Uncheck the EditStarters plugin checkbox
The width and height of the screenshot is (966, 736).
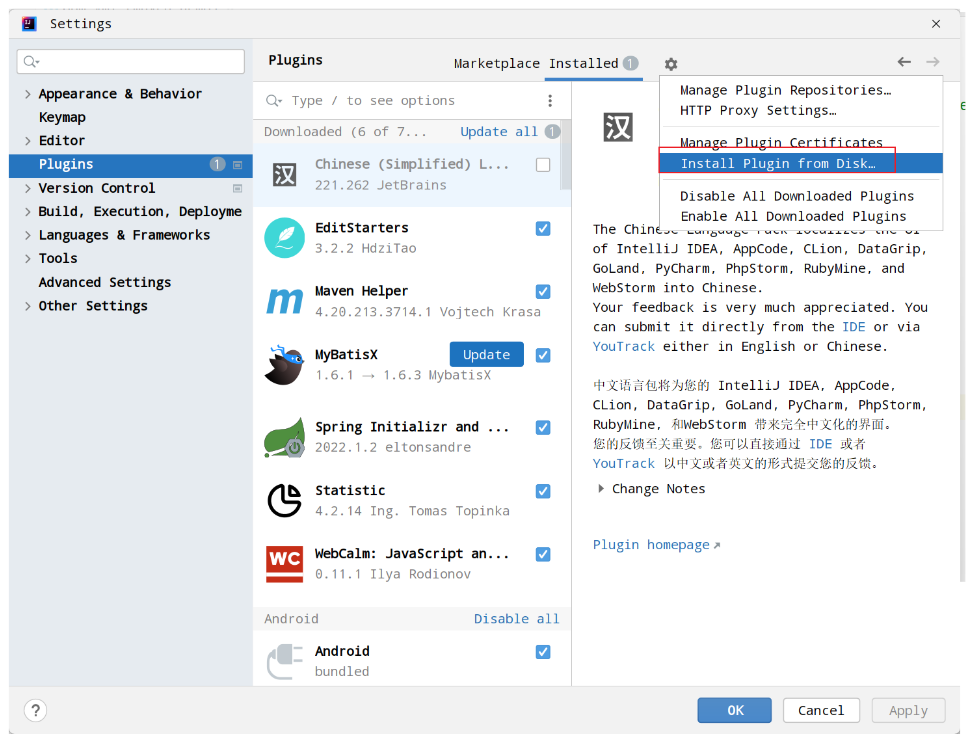(x=543, y=228)
